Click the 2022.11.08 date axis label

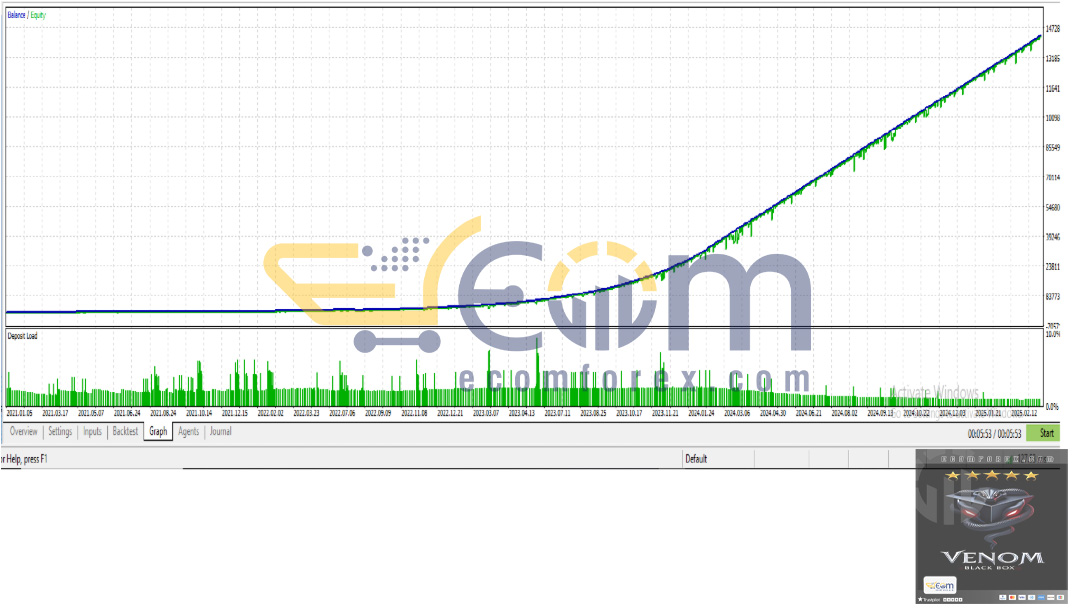tap(414, 414)
